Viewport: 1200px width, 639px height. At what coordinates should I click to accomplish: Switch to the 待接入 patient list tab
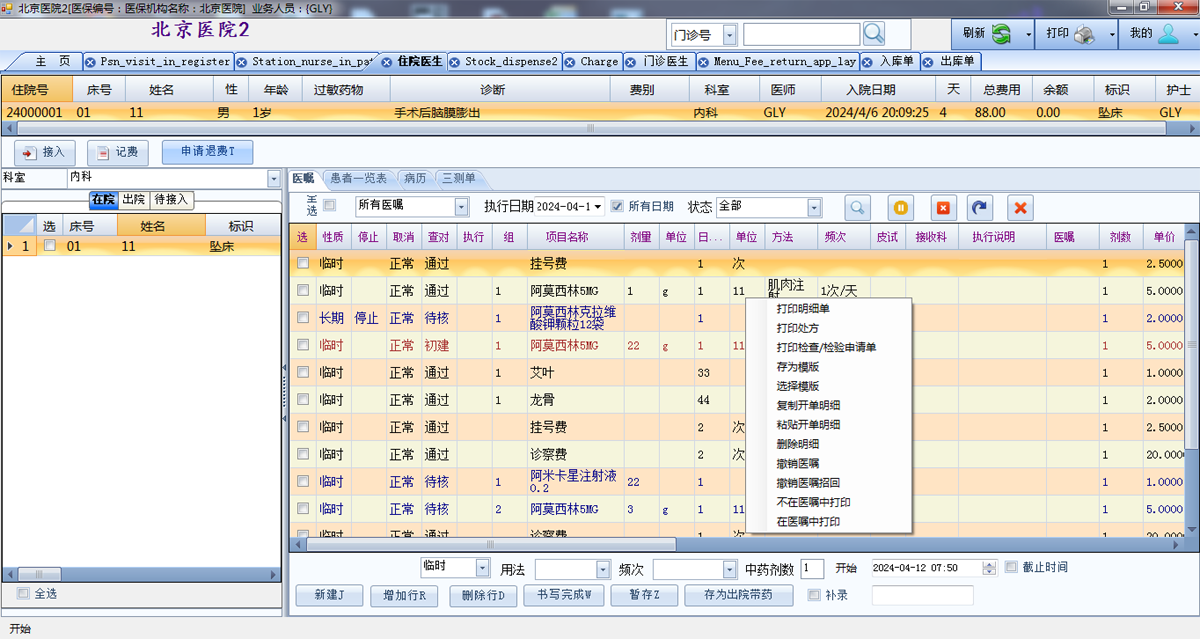(170, 200)
